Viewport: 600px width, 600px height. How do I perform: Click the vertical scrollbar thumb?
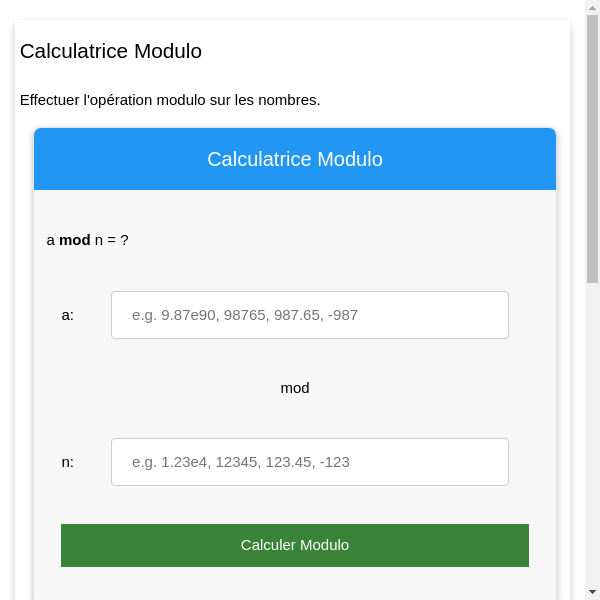click(592, 150)
